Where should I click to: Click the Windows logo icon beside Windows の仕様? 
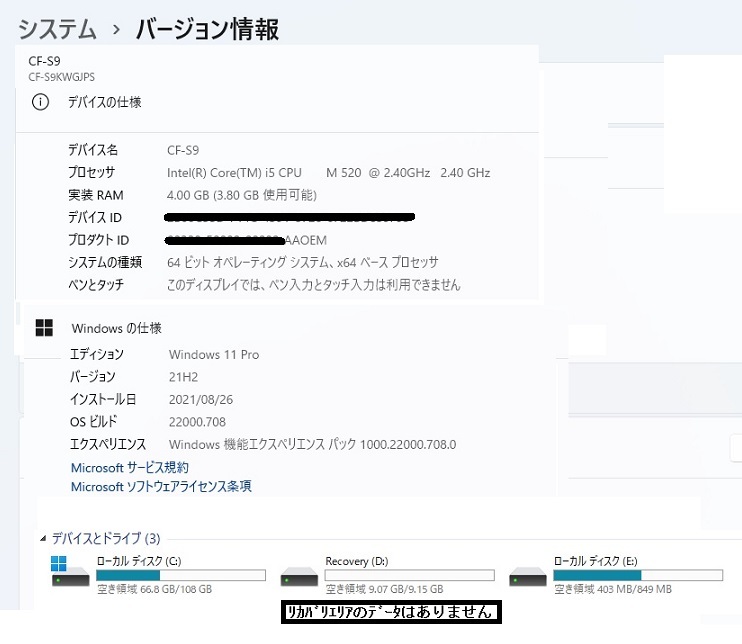[x=44, y=327]
